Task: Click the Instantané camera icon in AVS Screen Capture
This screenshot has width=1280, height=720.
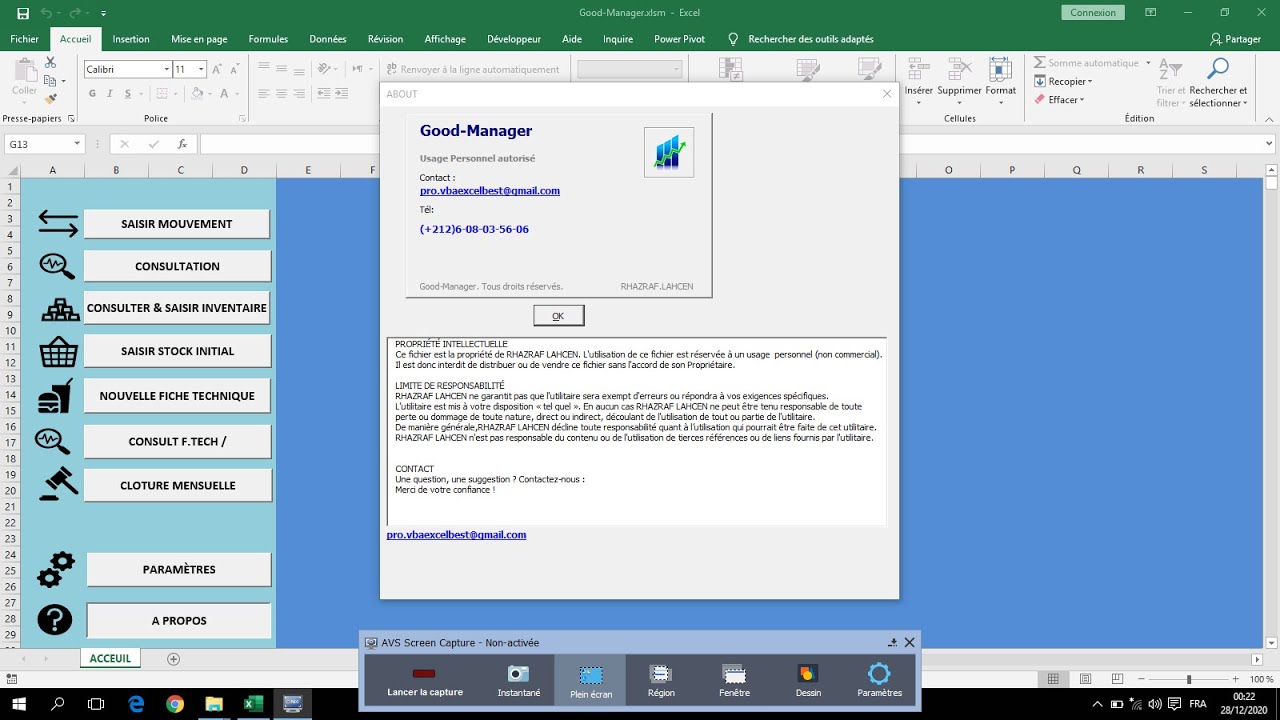Action: (518, 674)
